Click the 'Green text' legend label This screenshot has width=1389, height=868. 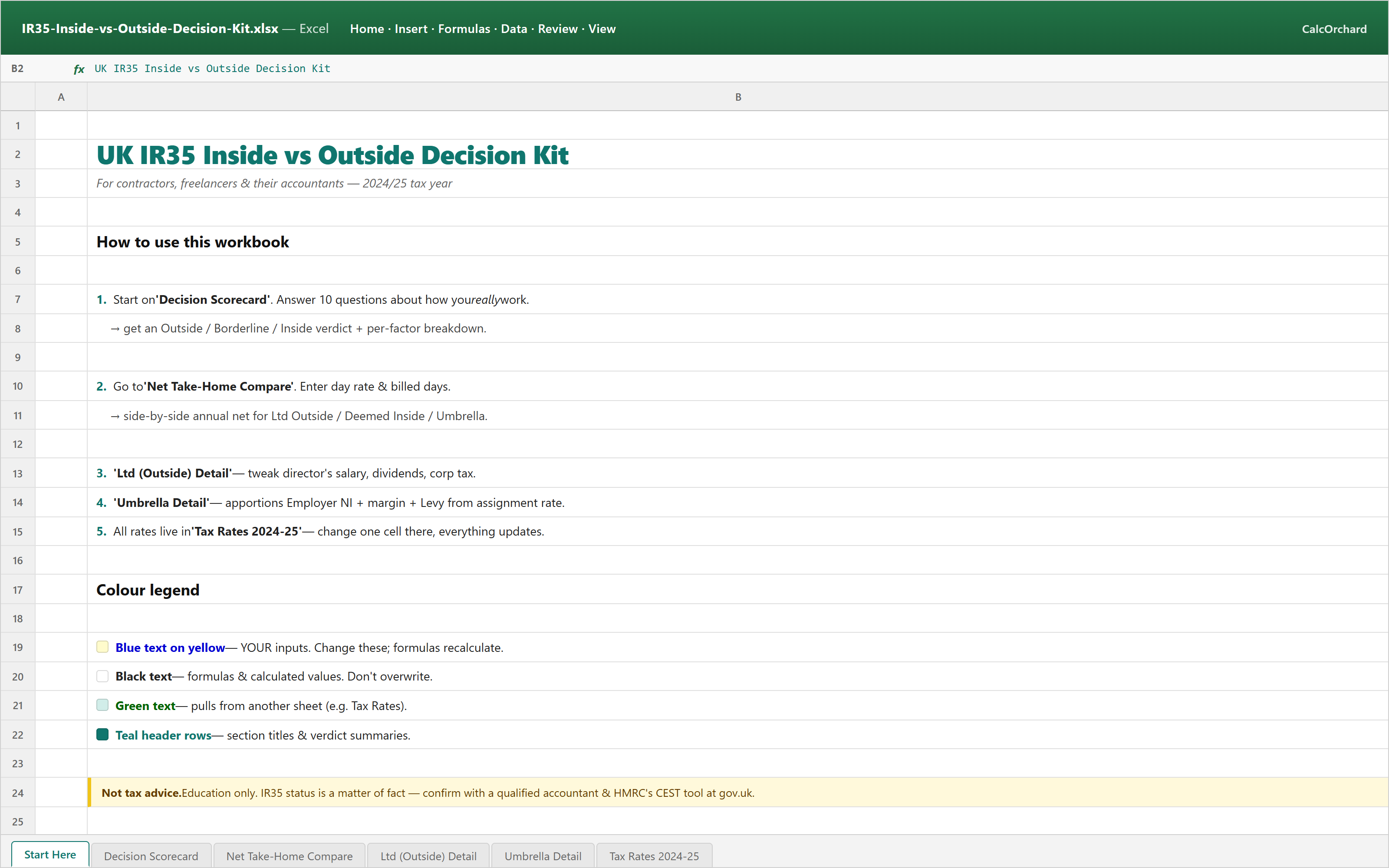(145, 706)
